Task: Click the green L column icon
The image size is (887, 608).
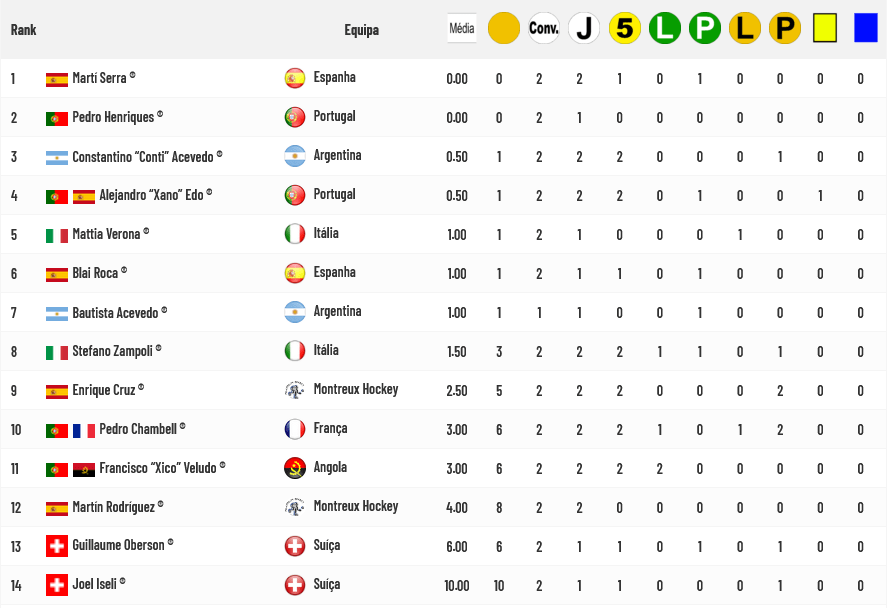Action: (665, 28)
